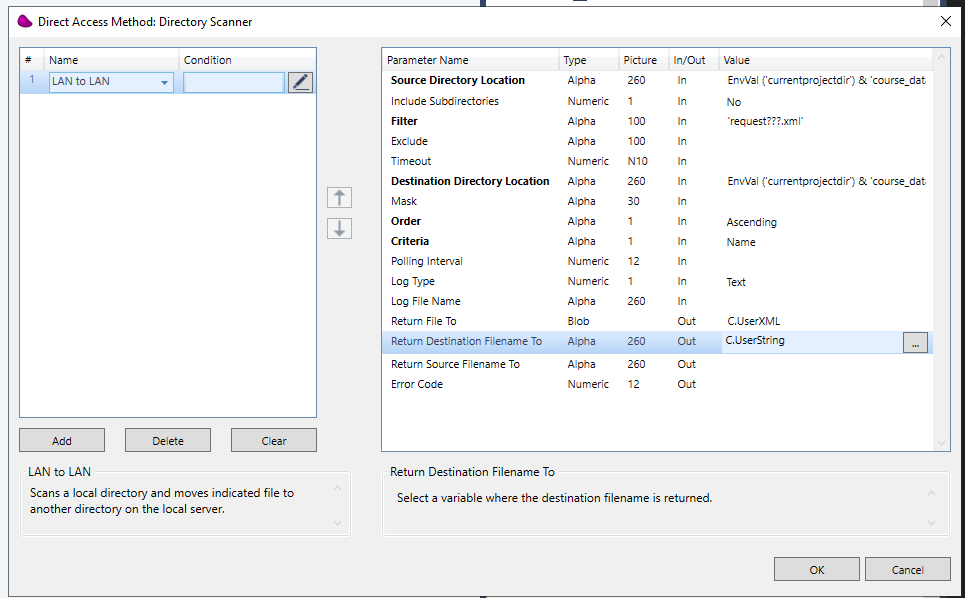Image resolution: width=965 pixels, height=598 pixels.
Task: Click the Name column header in methods list
Action: click(111, 60)
